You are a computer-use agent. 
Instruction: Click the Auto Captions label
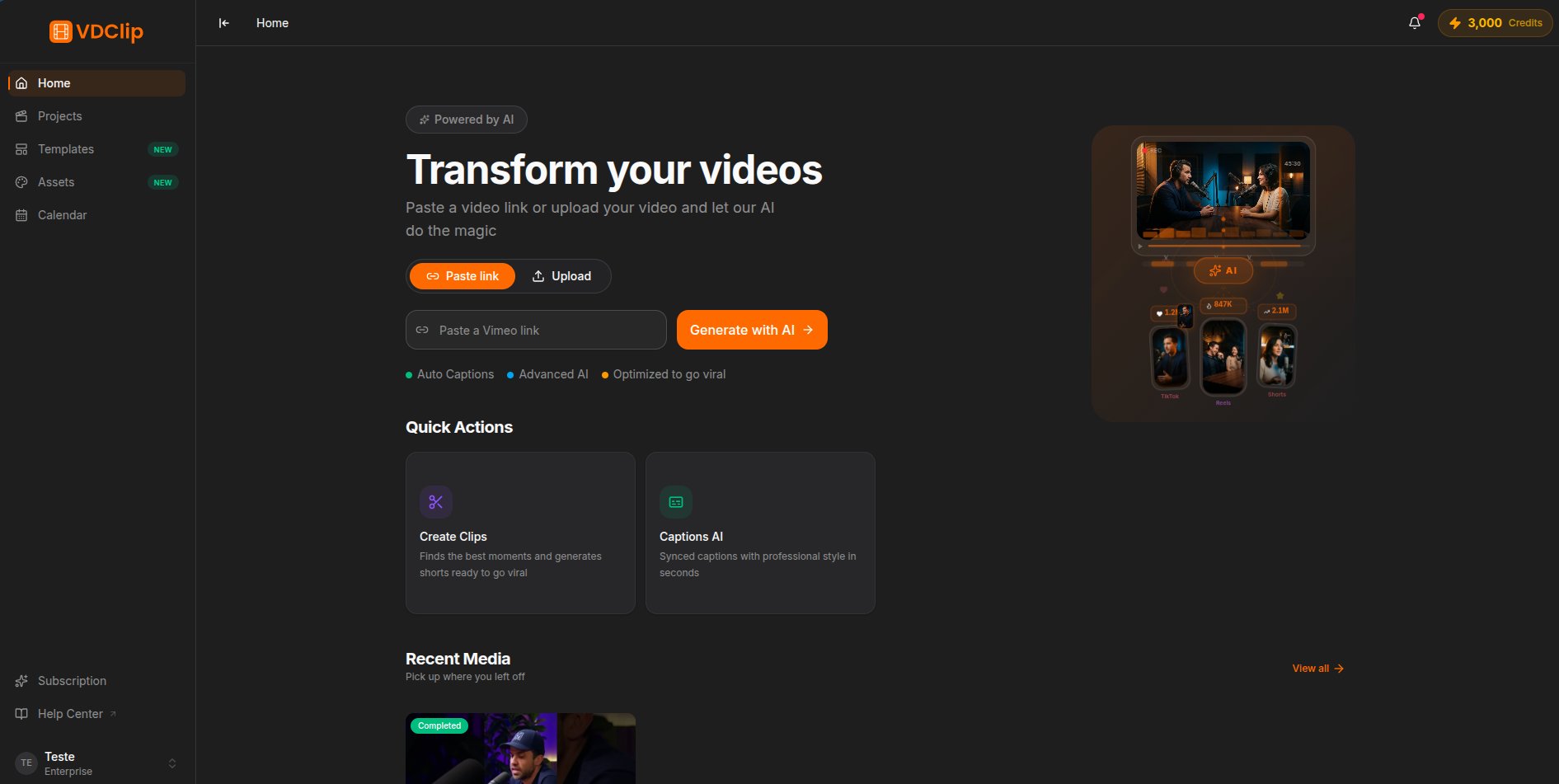pyautogui.click(x=455, y=374)
